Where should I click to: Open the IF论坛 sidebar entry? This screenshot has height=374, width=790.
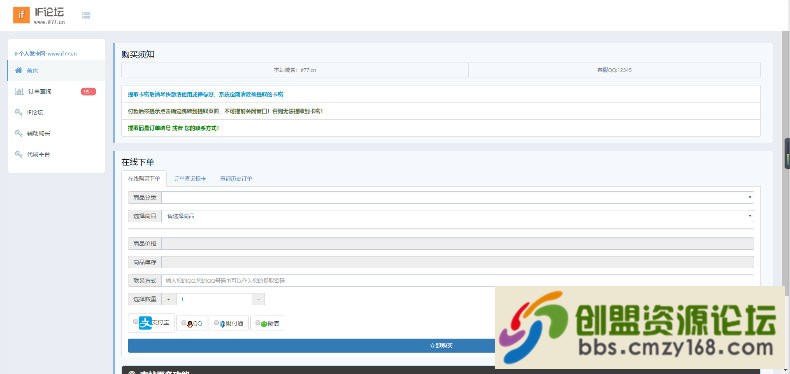pyautogui.click(x=56, y=112)
